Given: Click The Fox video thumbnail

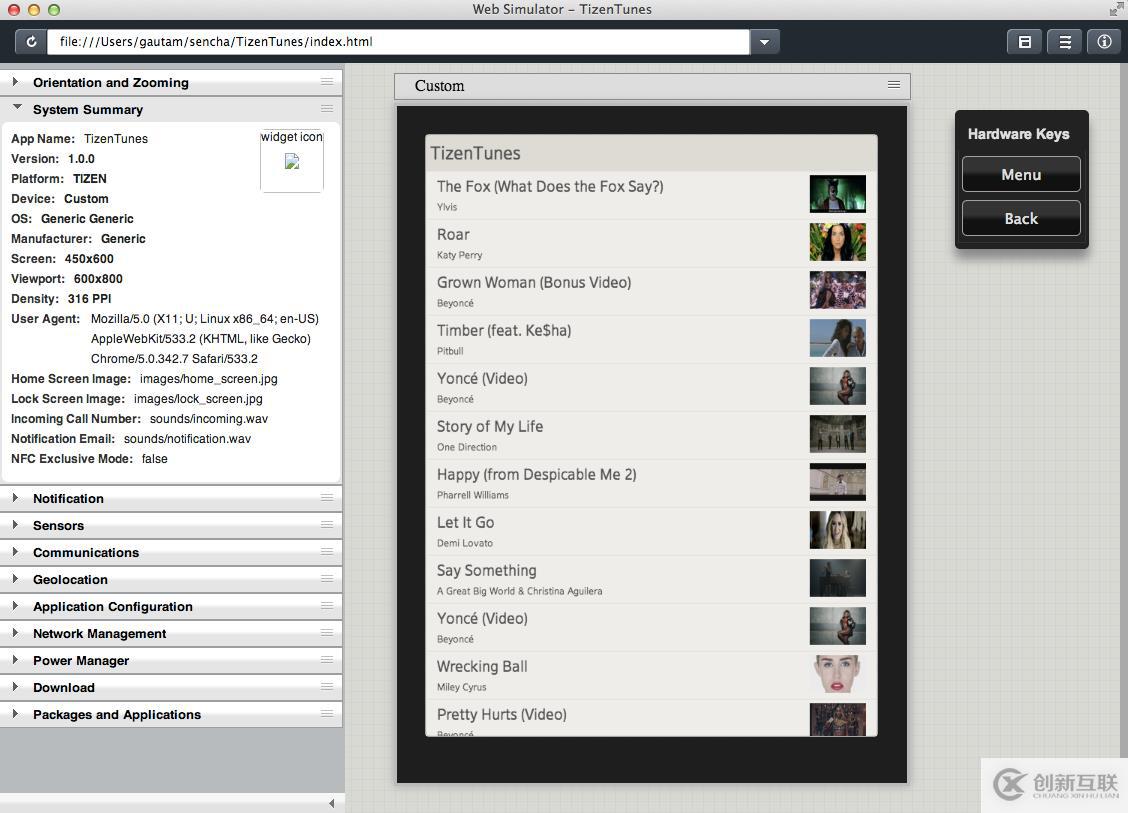Looking at the screenshot, I should pos(837,194).
